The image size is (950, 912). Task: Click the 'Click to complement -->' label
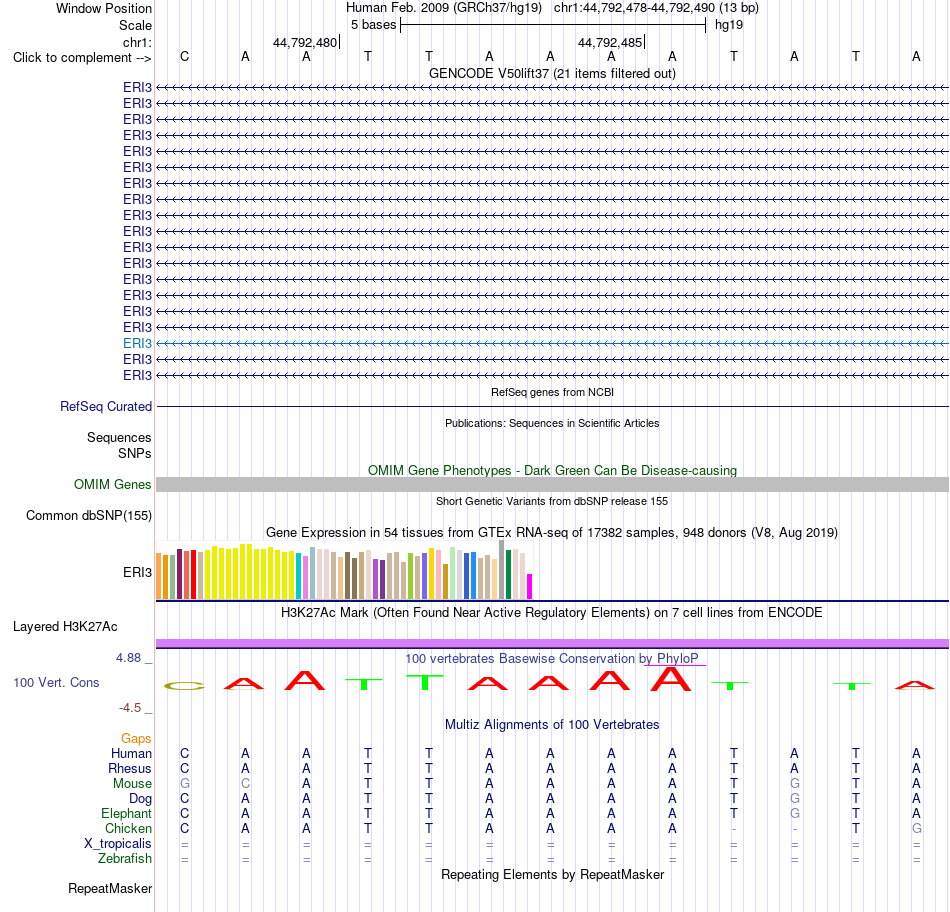click(82, 58)
